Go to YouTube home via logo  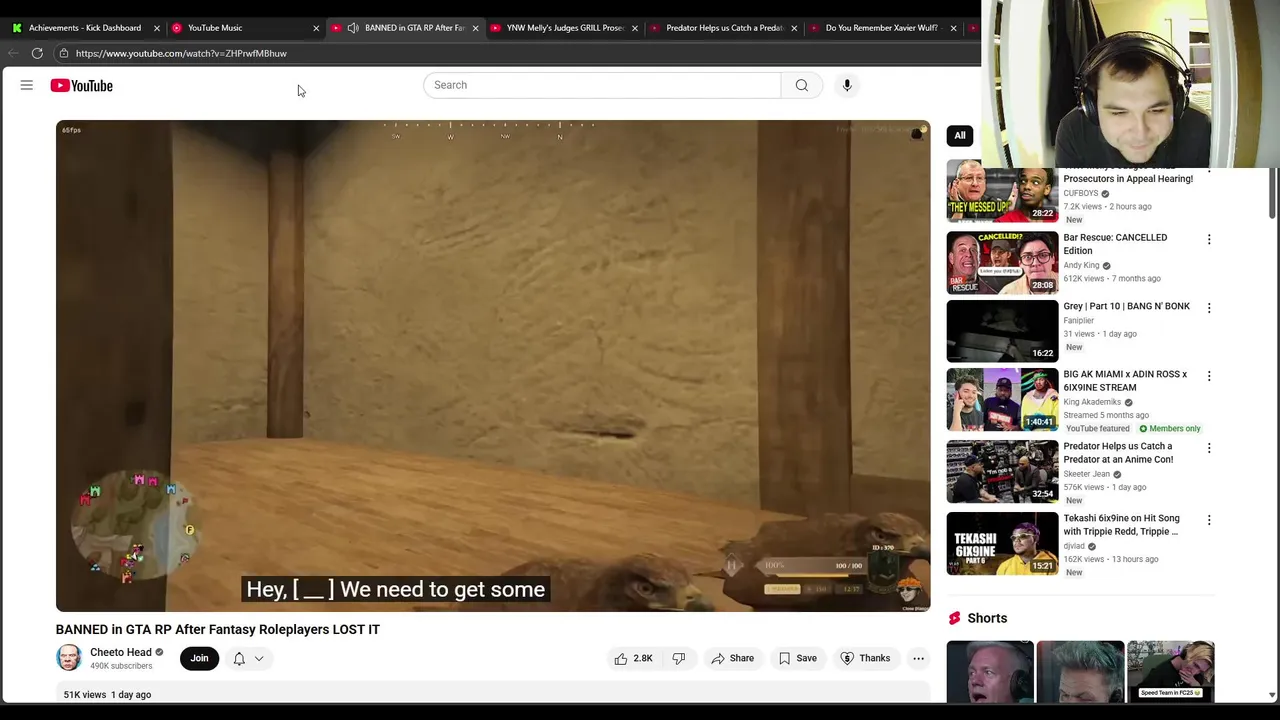82,86
